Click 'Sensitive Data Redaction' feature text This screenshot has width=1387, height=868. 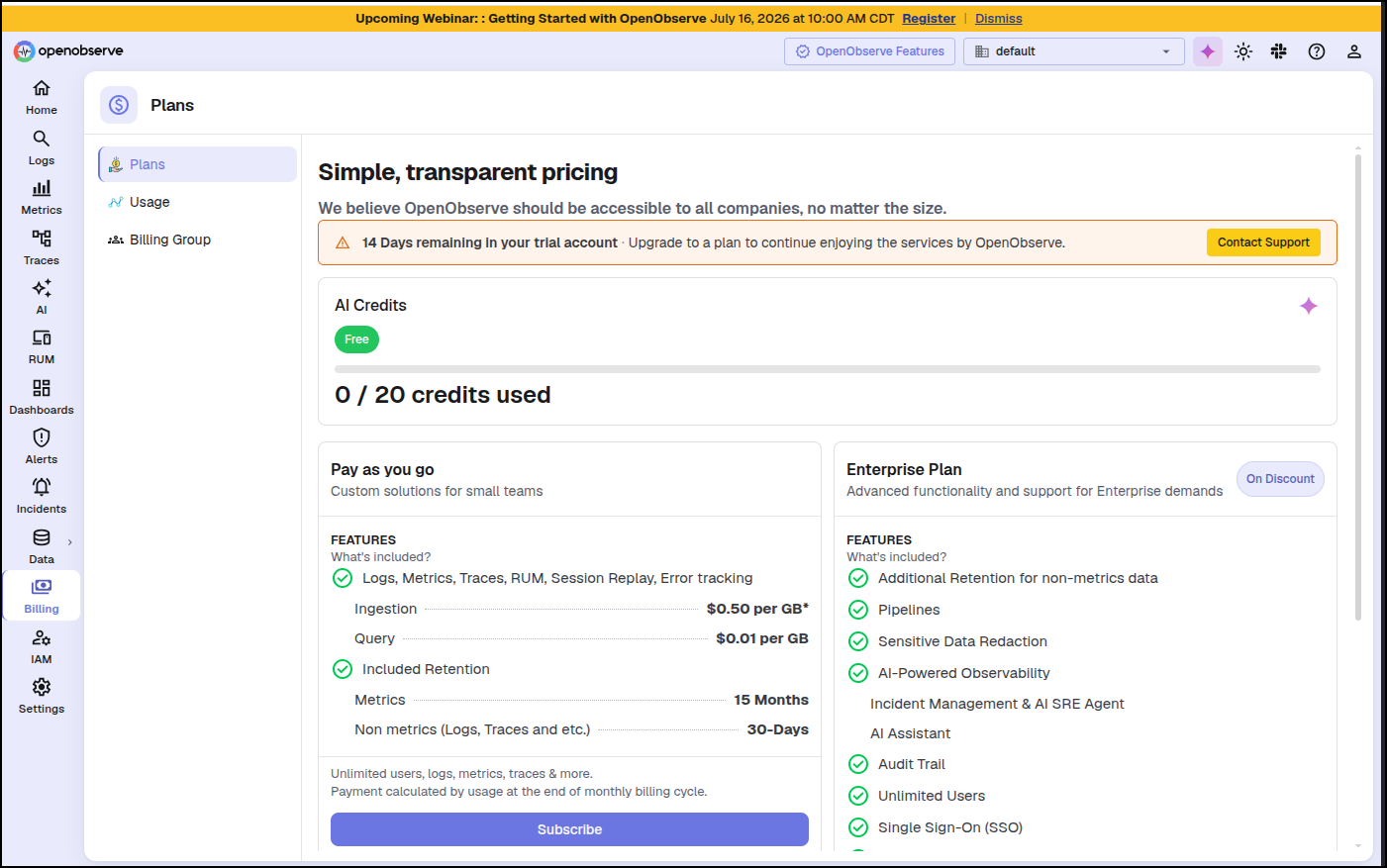[x=962, y=641]
